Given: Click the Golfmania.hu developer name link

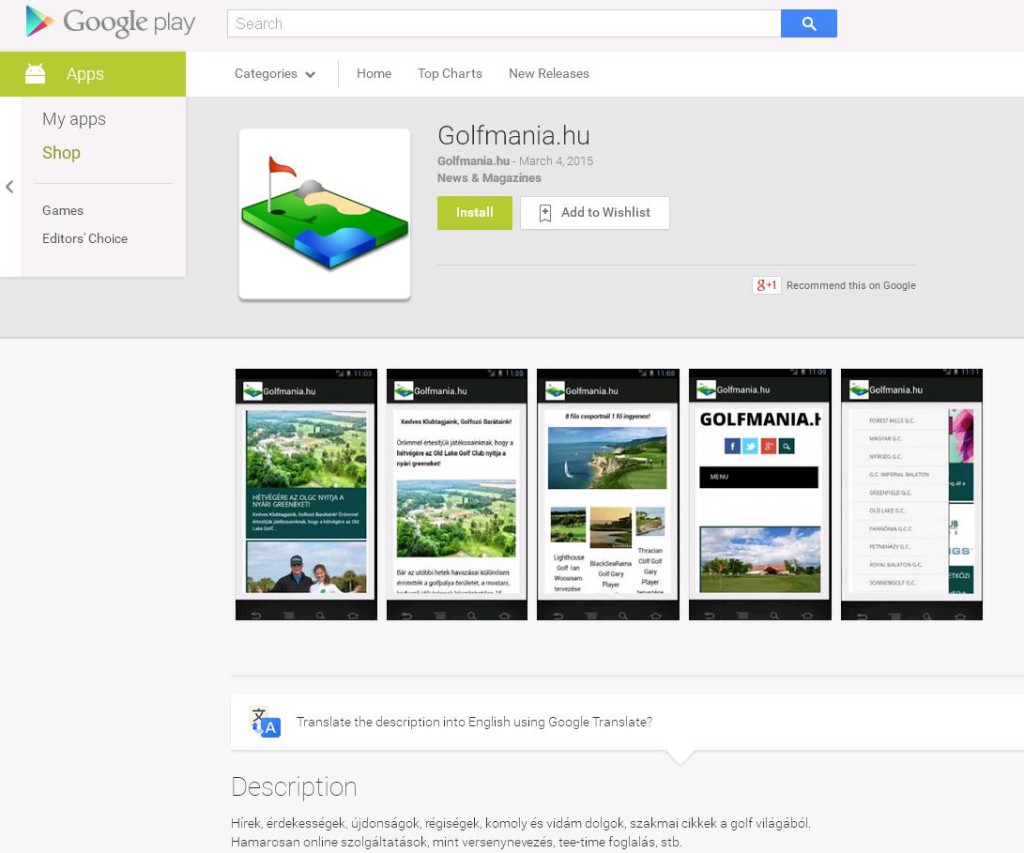Looking at the screenshot, I should coord(473,161).
